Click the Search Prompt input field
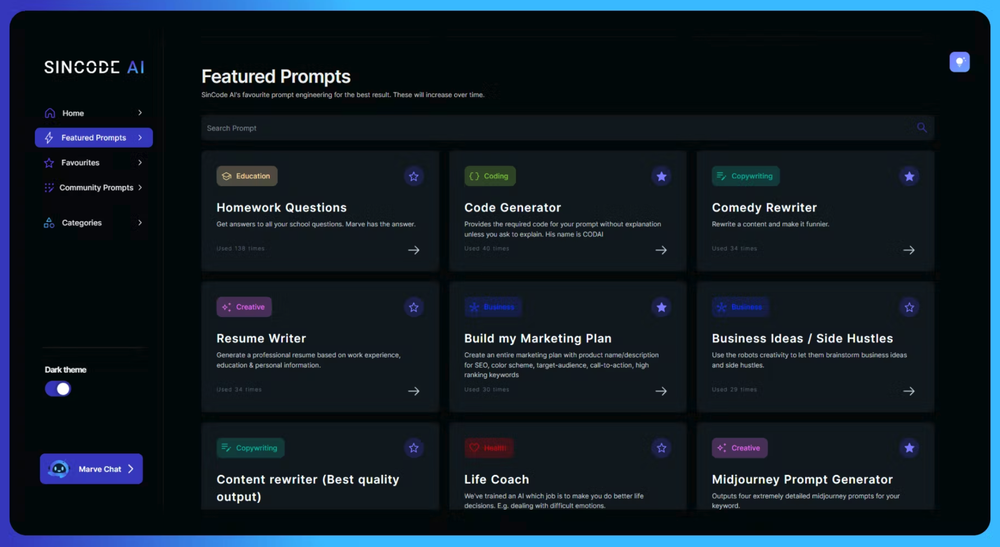This screenshot has width=1000, height=547. coord(568,128)
